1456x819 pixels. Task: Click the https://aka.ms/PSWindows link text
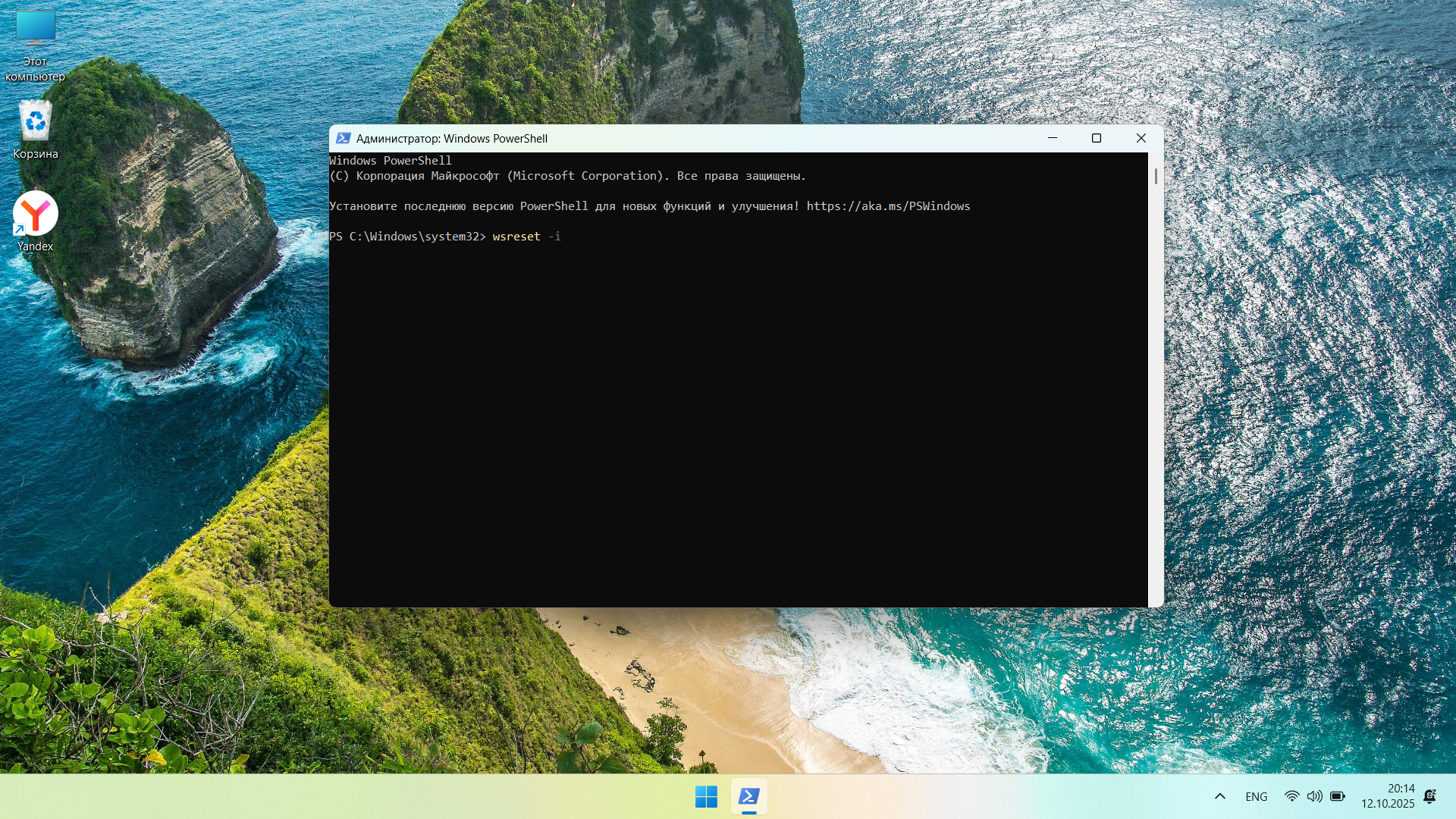coord(888,206)
